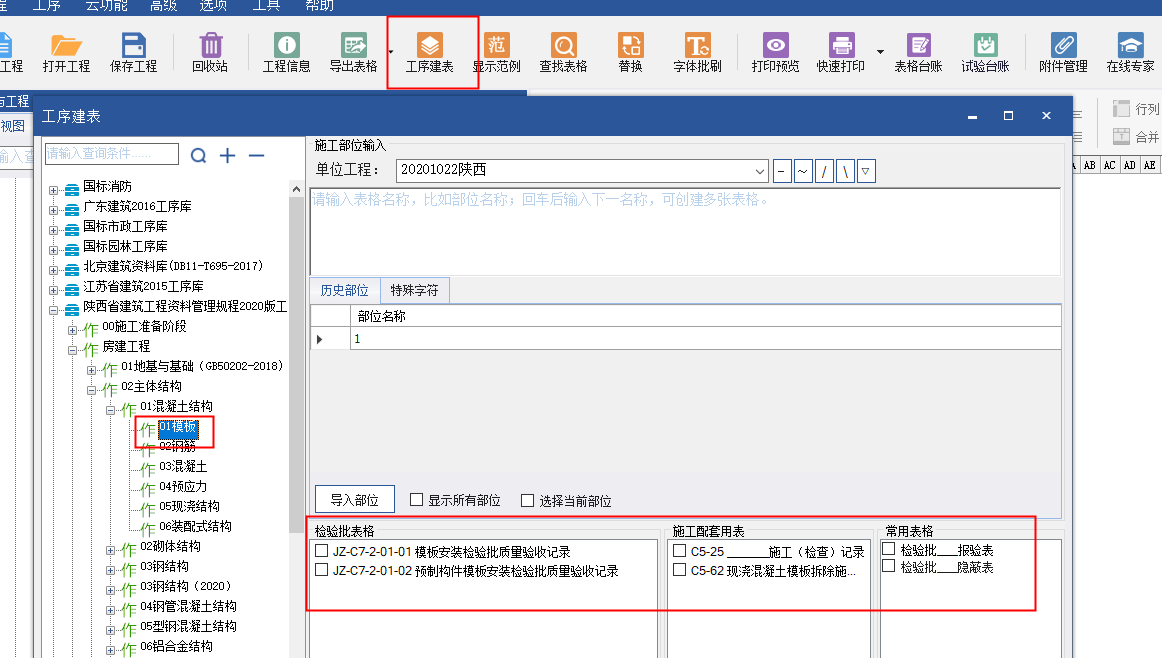Viewport: 1162px width, 658px height.
Task: Expand 国标市政工序库 node
Action: click(x=53, y=230)
